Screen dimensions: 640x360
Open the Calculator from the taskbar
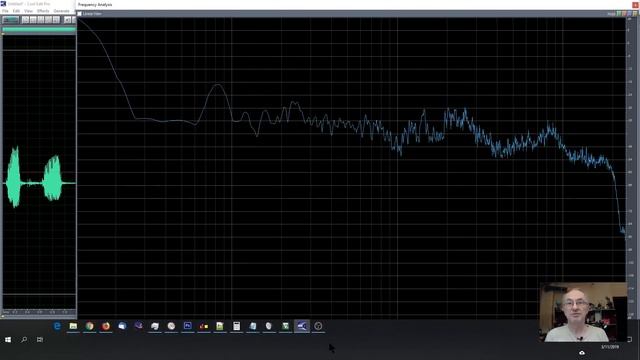(x=236, y=326)
